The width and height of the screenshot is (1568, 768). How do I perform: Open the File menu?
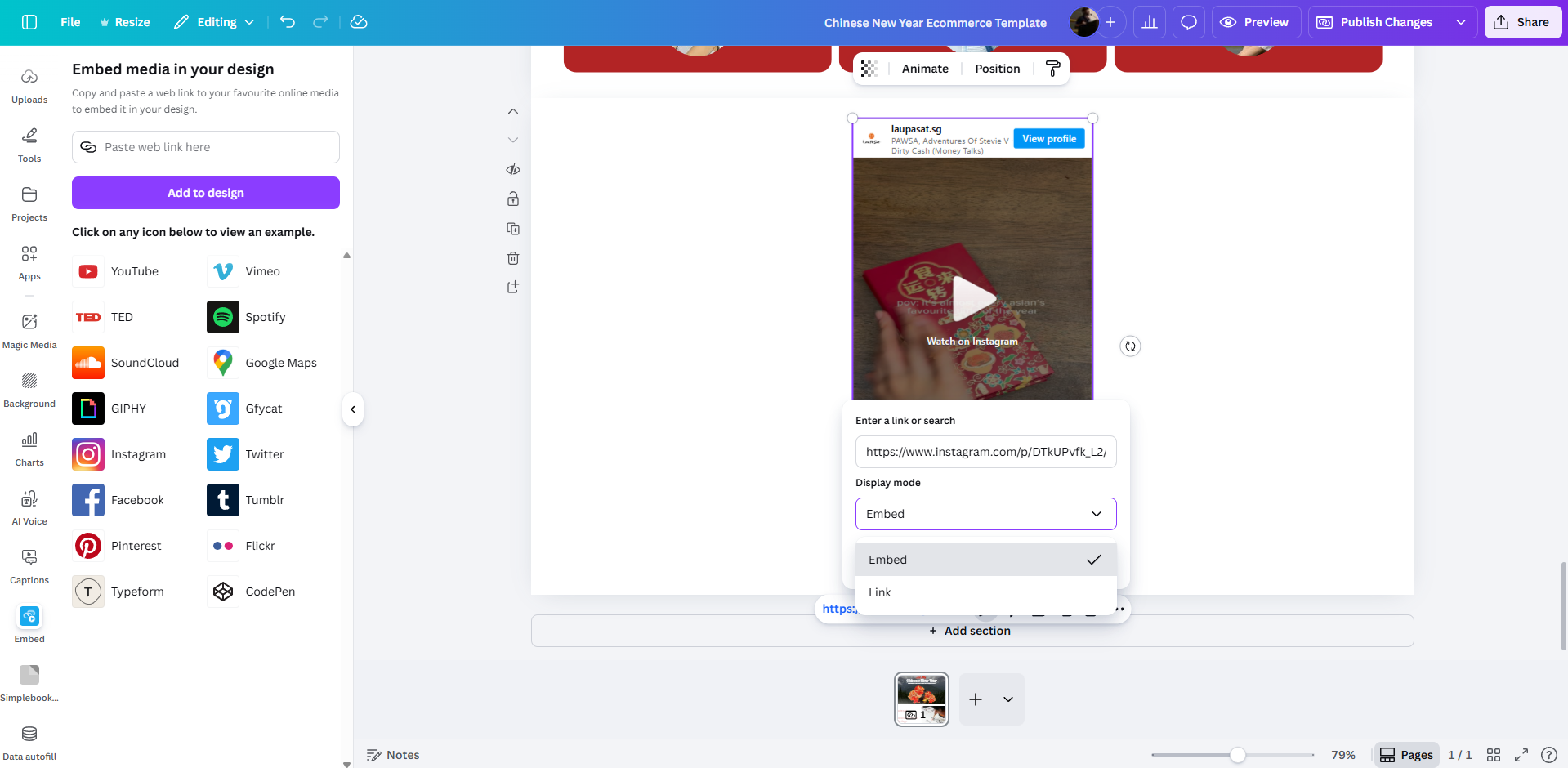point(70,22)
